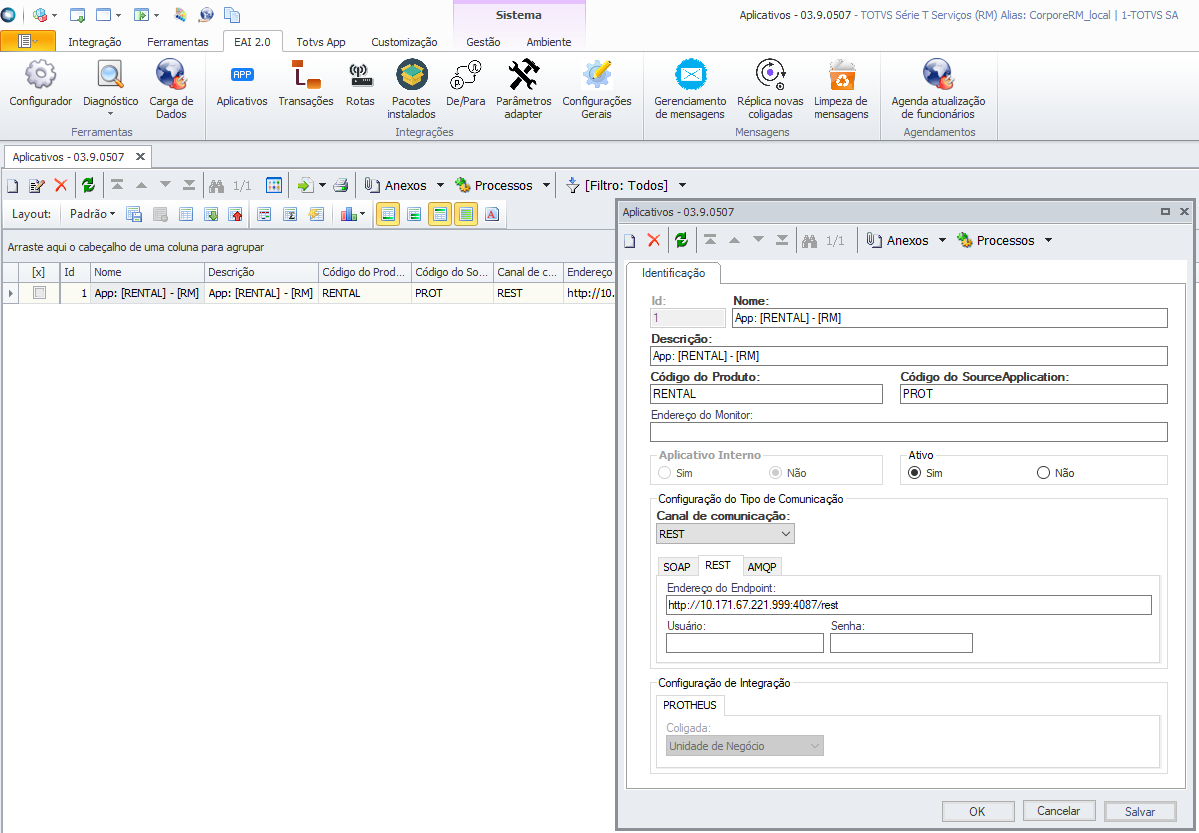
Task: Click the Salvar button
Action: (1139, 811)
